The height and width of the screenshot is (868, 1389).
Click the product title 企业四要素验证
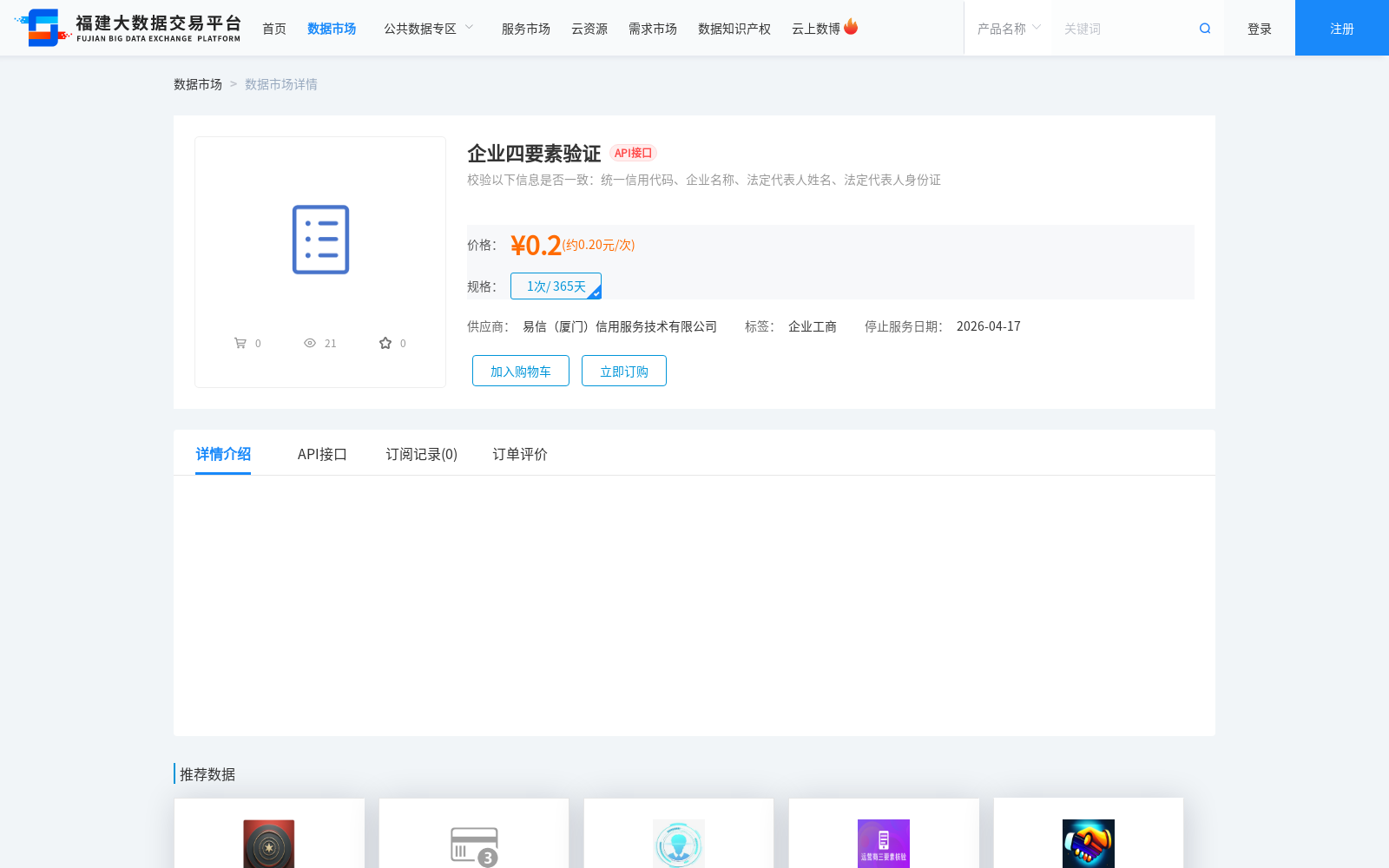pyautogui.click(x=534, y=154)
